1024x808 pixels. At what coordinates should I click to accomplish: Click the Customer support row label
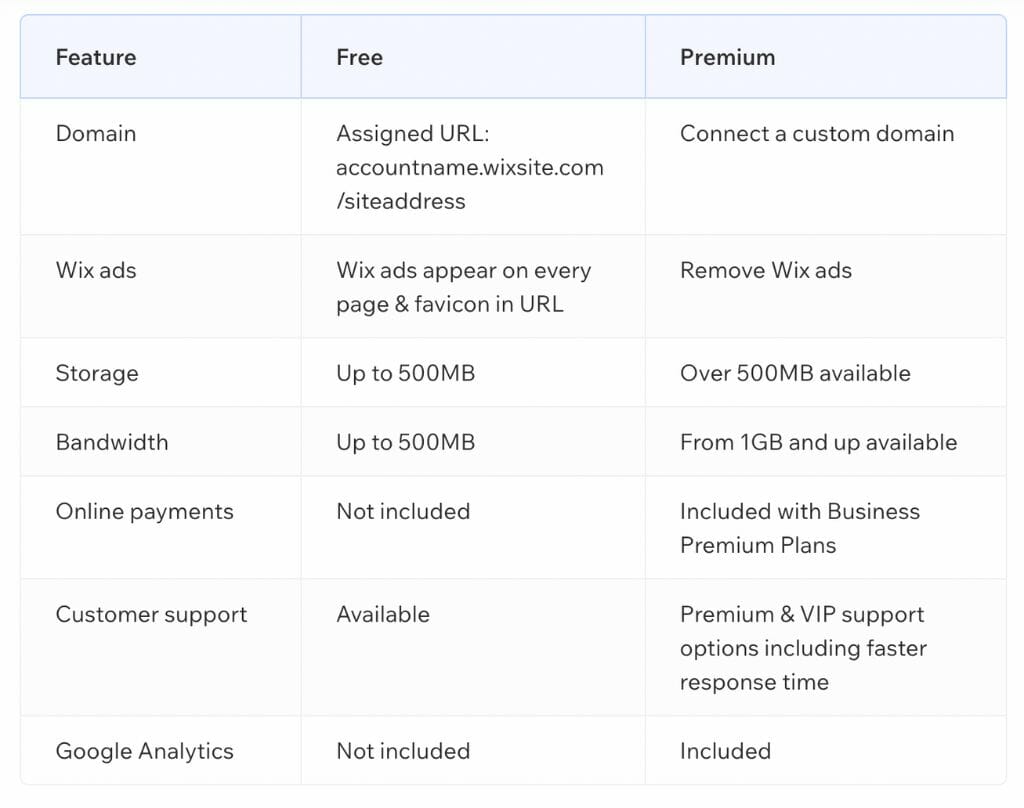point(151,614)
